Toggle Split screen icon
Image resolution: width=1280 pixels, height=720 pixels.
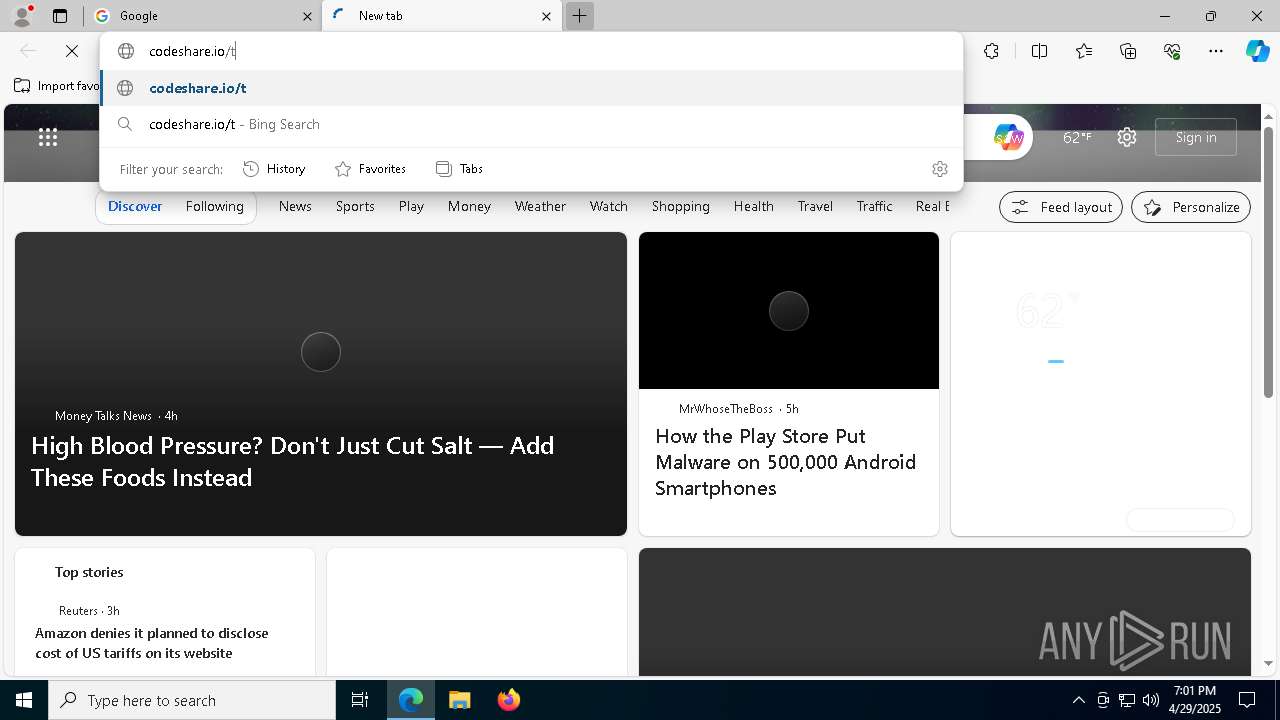pyautogui.click(x=1039, y=51)
